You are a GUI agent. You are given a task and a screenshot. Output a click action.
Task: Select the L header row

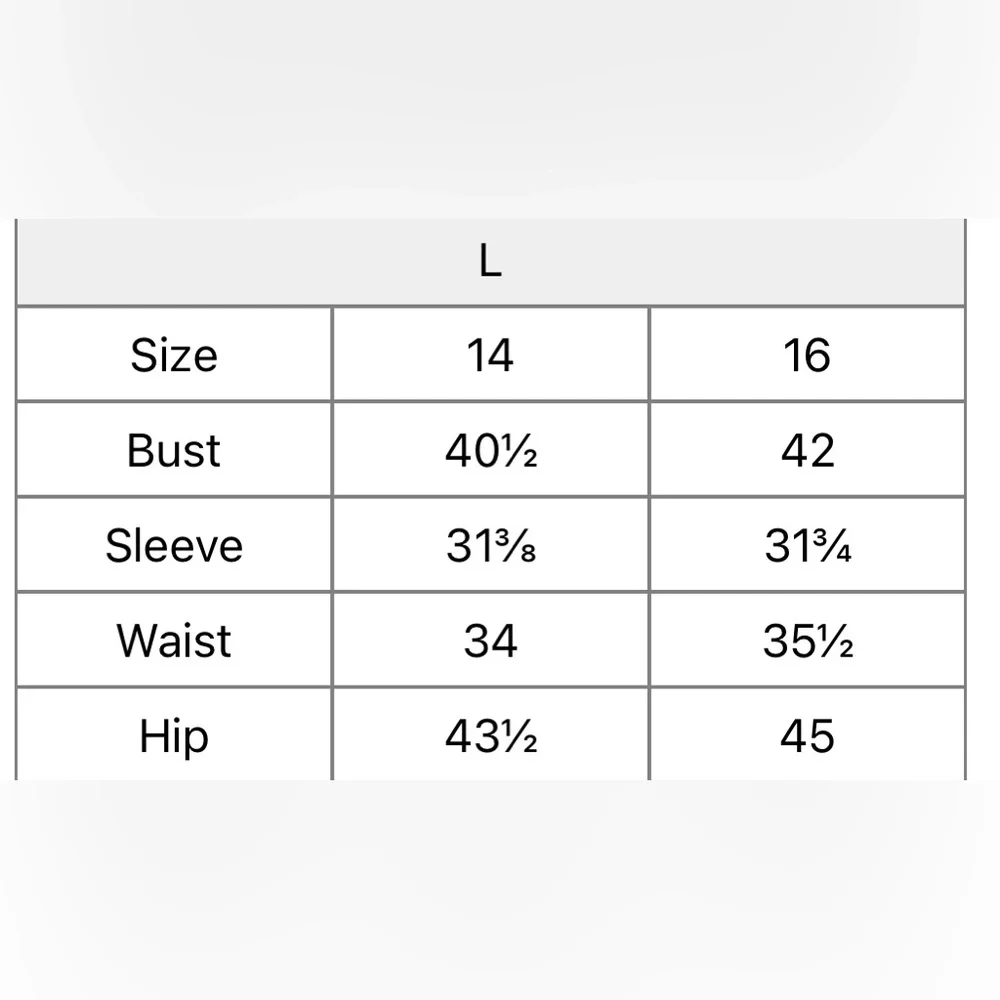(490, 261)
